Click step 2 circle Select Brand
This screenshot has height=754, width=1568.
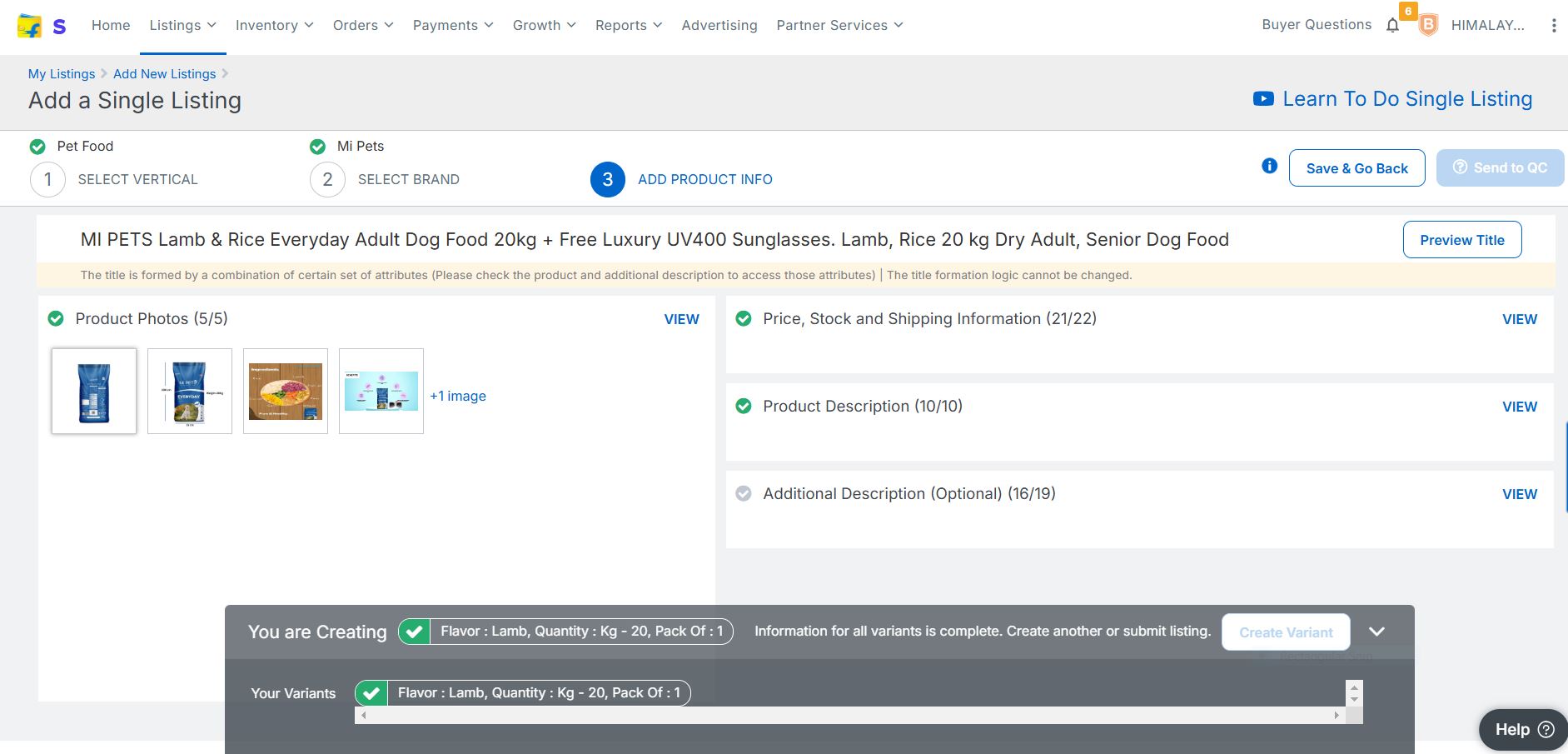(x=327, y=179)
